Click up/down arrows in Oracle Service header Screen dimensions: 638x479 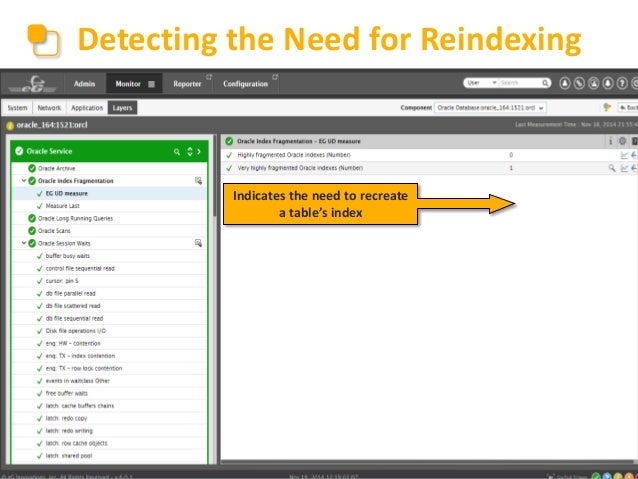click(190, 151)
